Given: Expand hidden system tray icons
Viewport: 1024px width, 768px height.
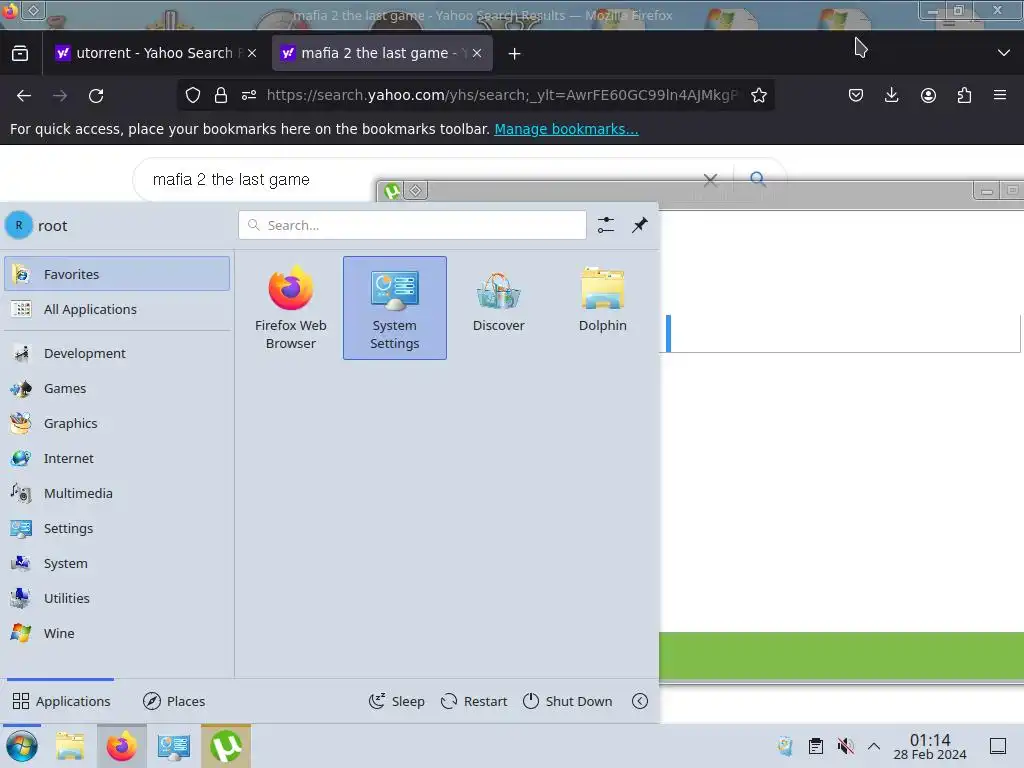Looking at the screenshot, I should [874, 746].
